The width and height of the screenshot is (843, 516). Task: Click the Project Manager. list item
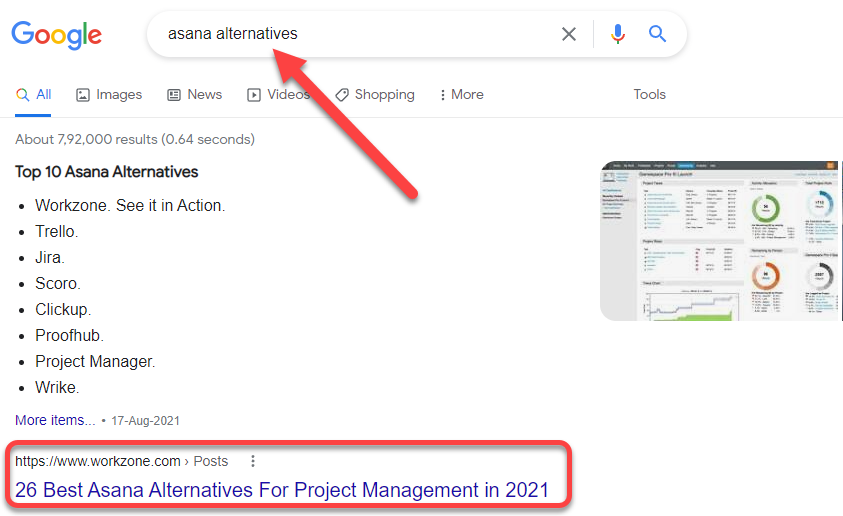(x=95, y=361)
